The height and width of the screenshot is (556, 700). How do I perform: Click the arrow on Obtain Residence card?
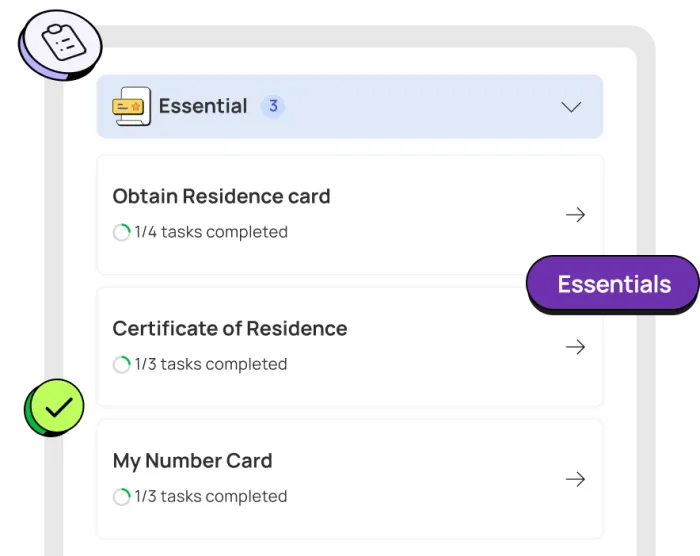pos(575,215)
